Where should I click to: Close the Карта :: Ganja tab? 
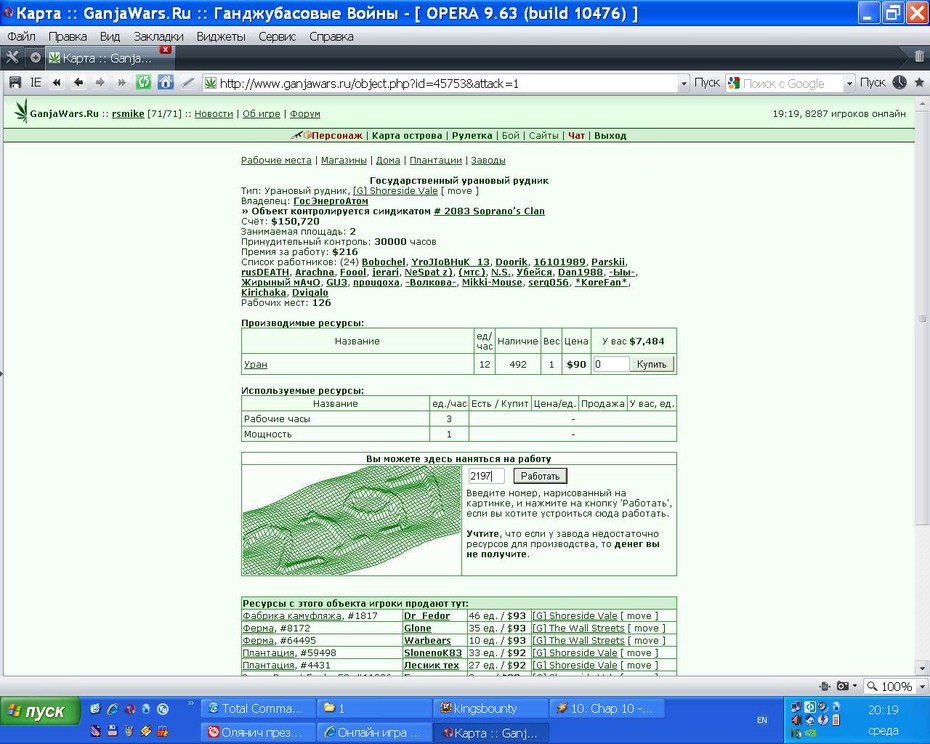point(165,50)
